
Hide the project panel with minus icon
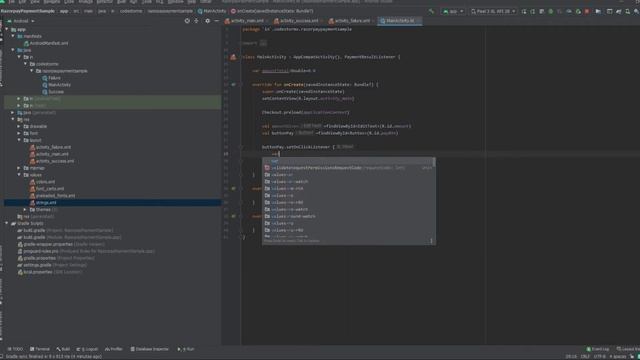click(217, 21)
